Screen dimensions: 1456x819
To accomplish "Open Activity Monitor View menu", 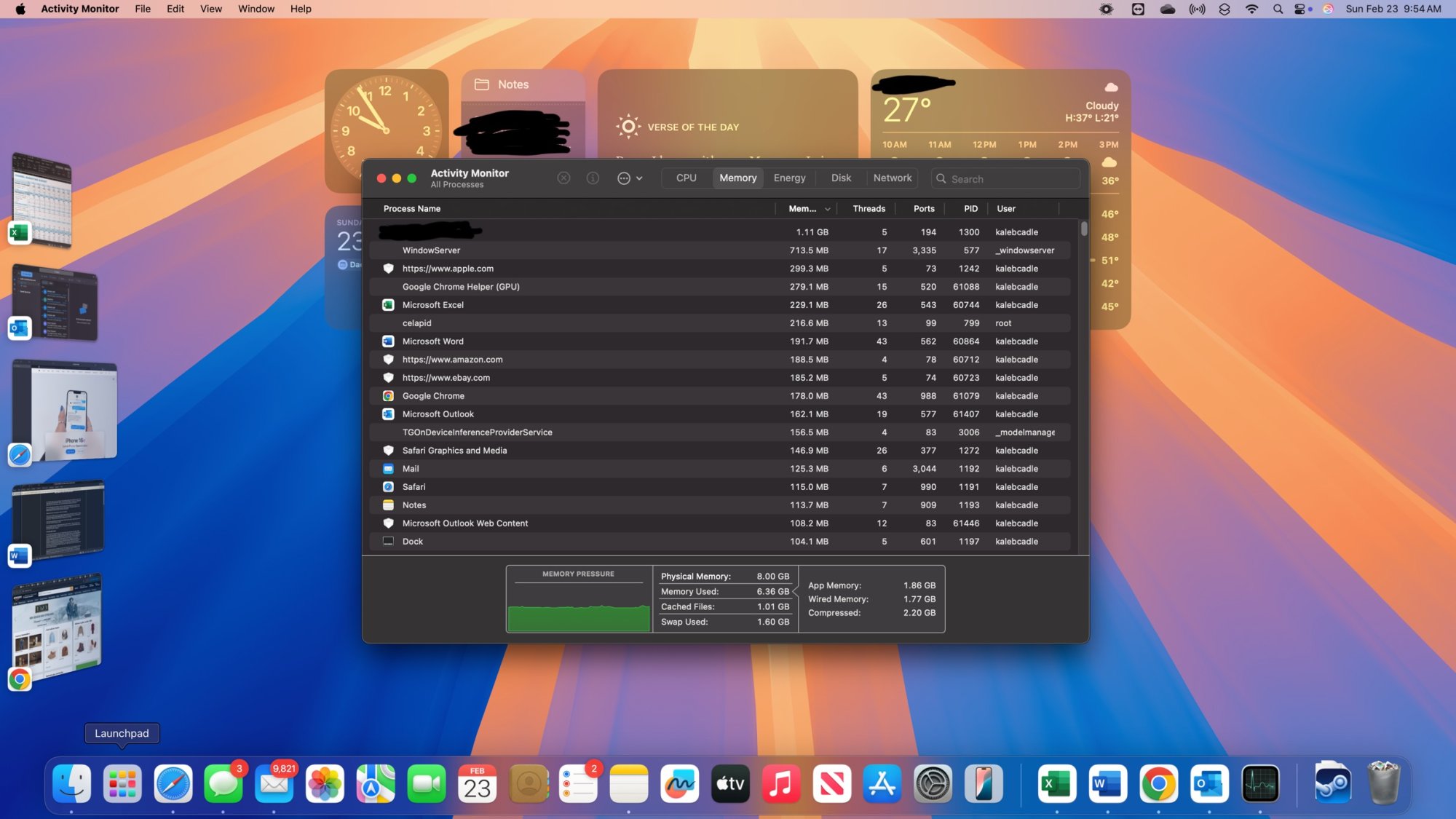I will 210,9.
